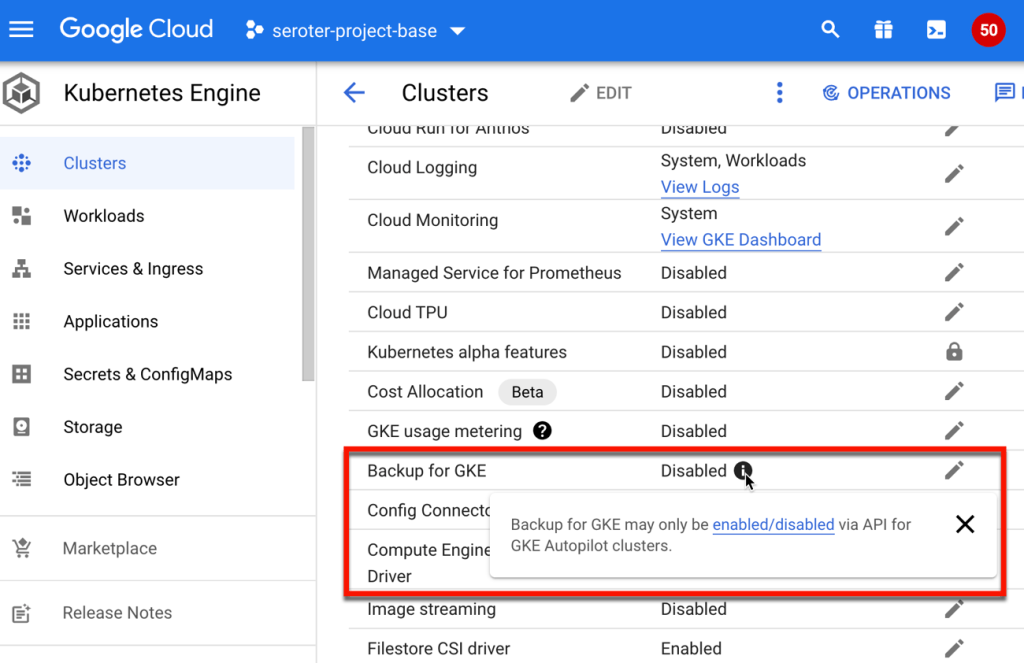Viewport: 1024px width, 663px height.
Task: Activate Cloud Shell terminal icon
Action: pos(935,30)
